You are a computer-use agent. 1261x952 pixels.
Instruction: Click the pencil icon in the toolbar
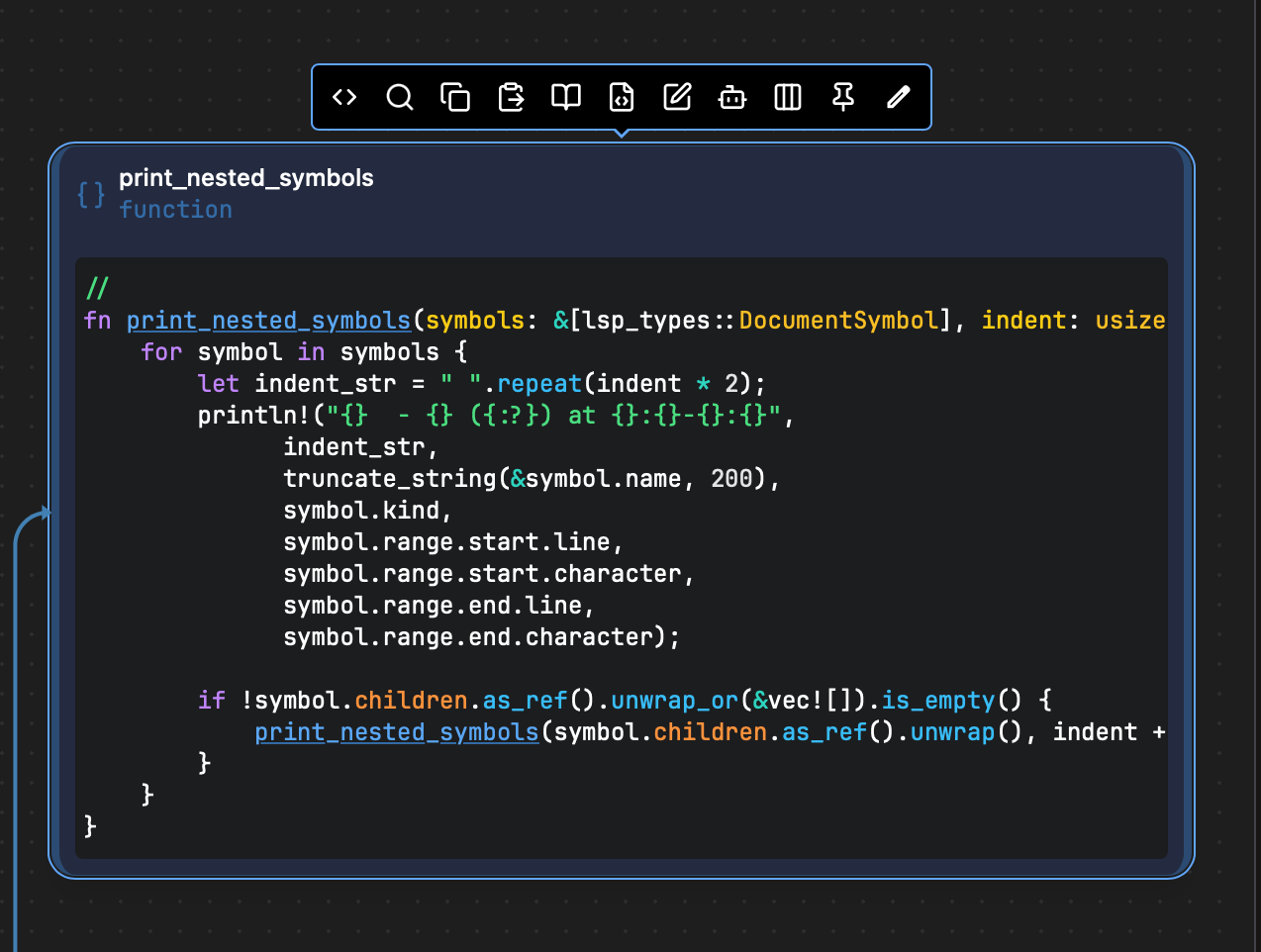pyautogui.click(x=899, y=97)
